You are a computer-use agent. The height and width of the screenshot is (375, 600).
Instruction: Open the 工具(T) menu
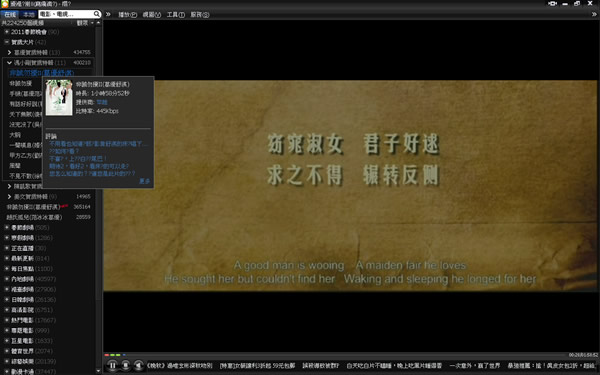176,15
